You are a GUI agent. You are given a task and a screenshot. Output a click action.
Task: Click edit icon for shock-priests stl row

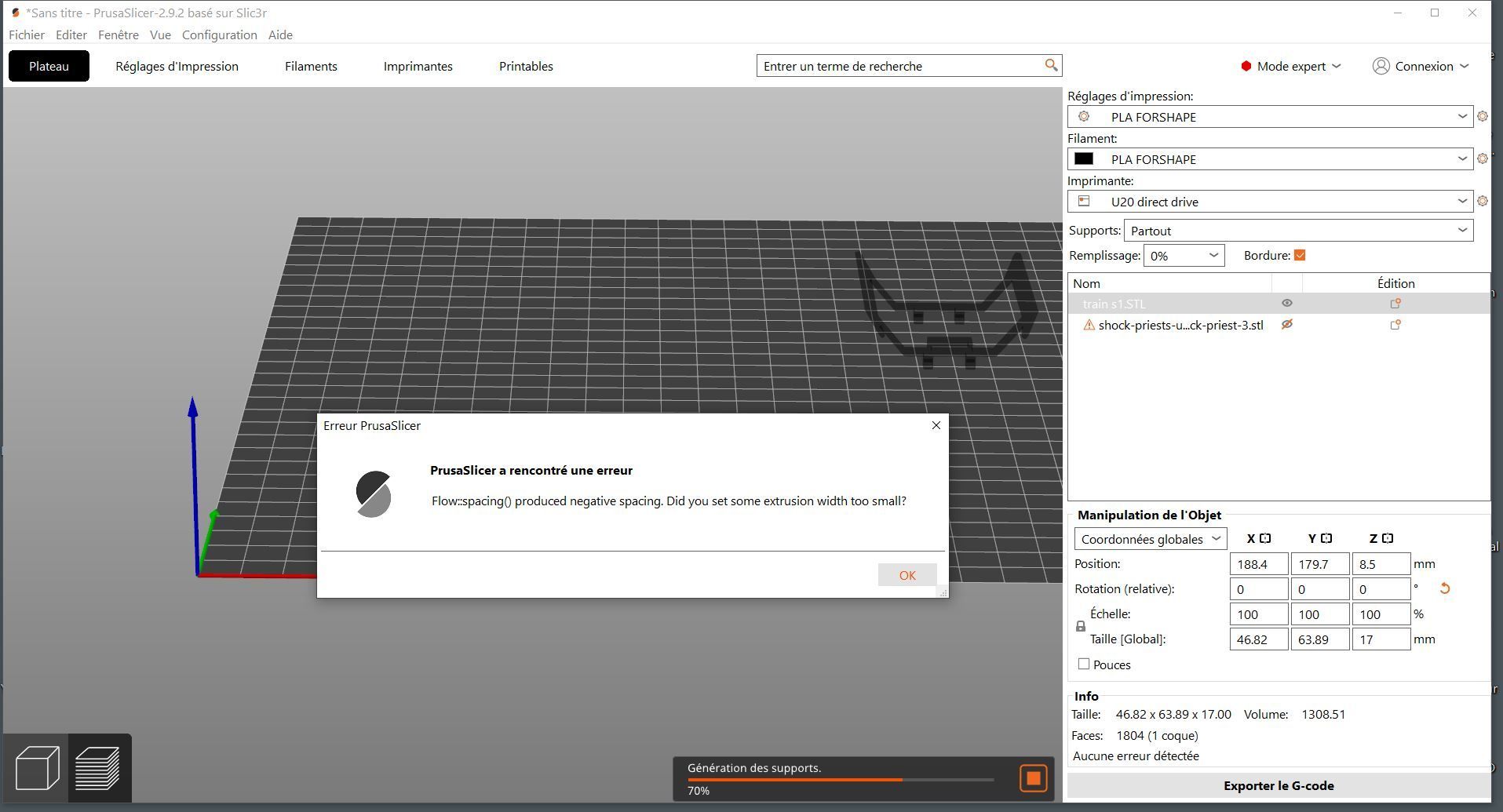[1395, 325]
